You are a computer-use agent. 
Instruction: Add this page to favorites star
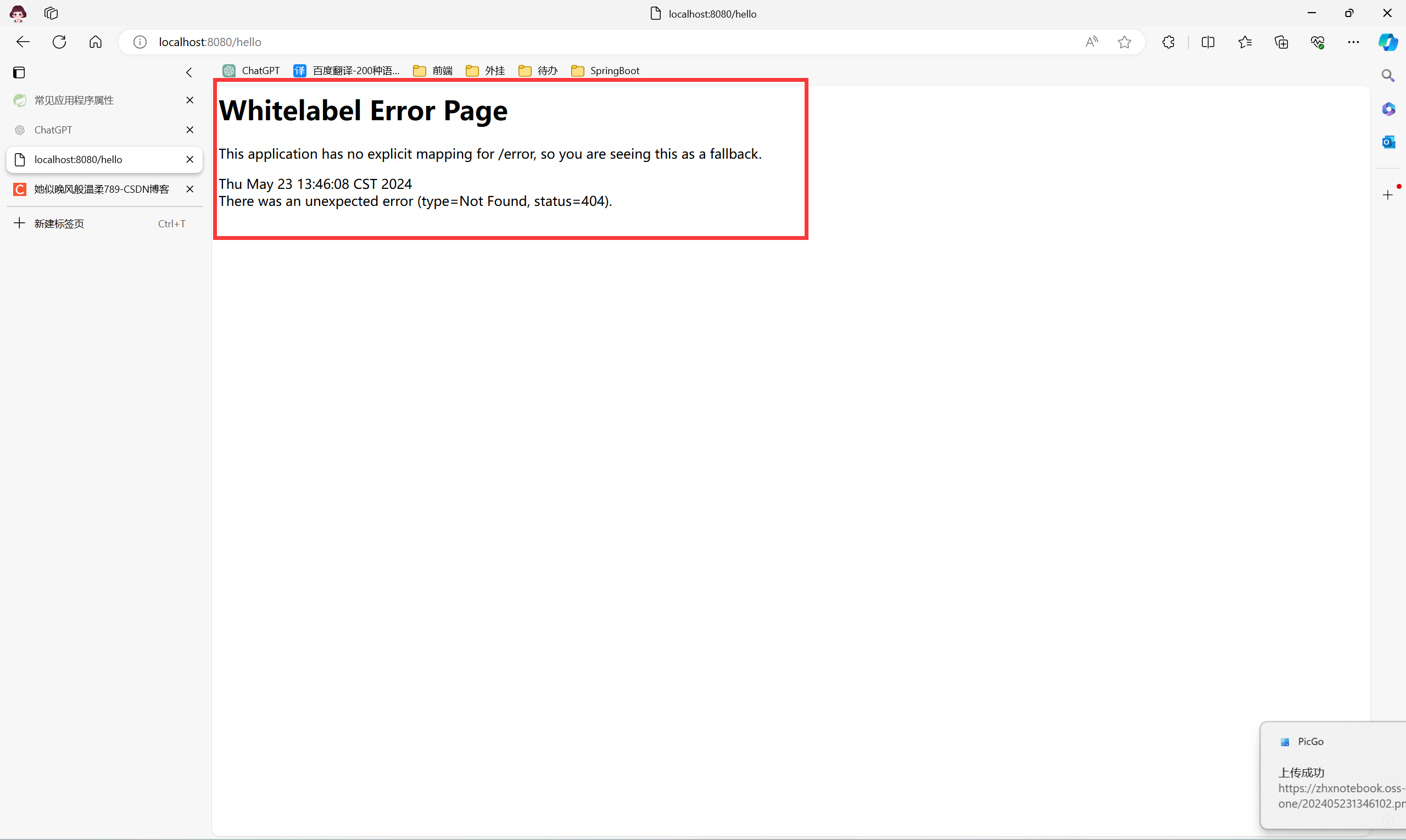pos(1125,42)
